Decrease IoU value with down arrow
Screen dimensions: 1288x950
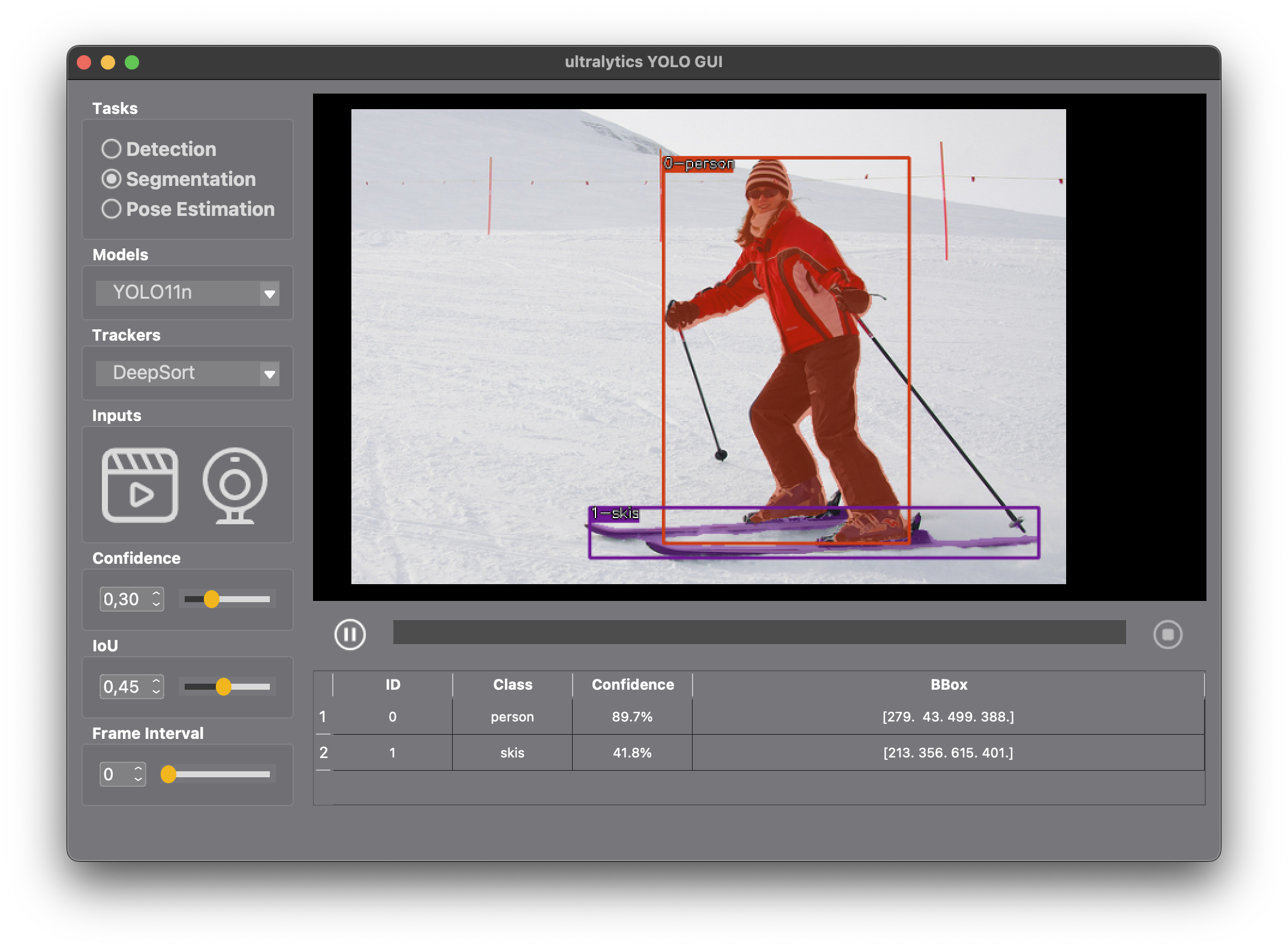coord(157,692)
